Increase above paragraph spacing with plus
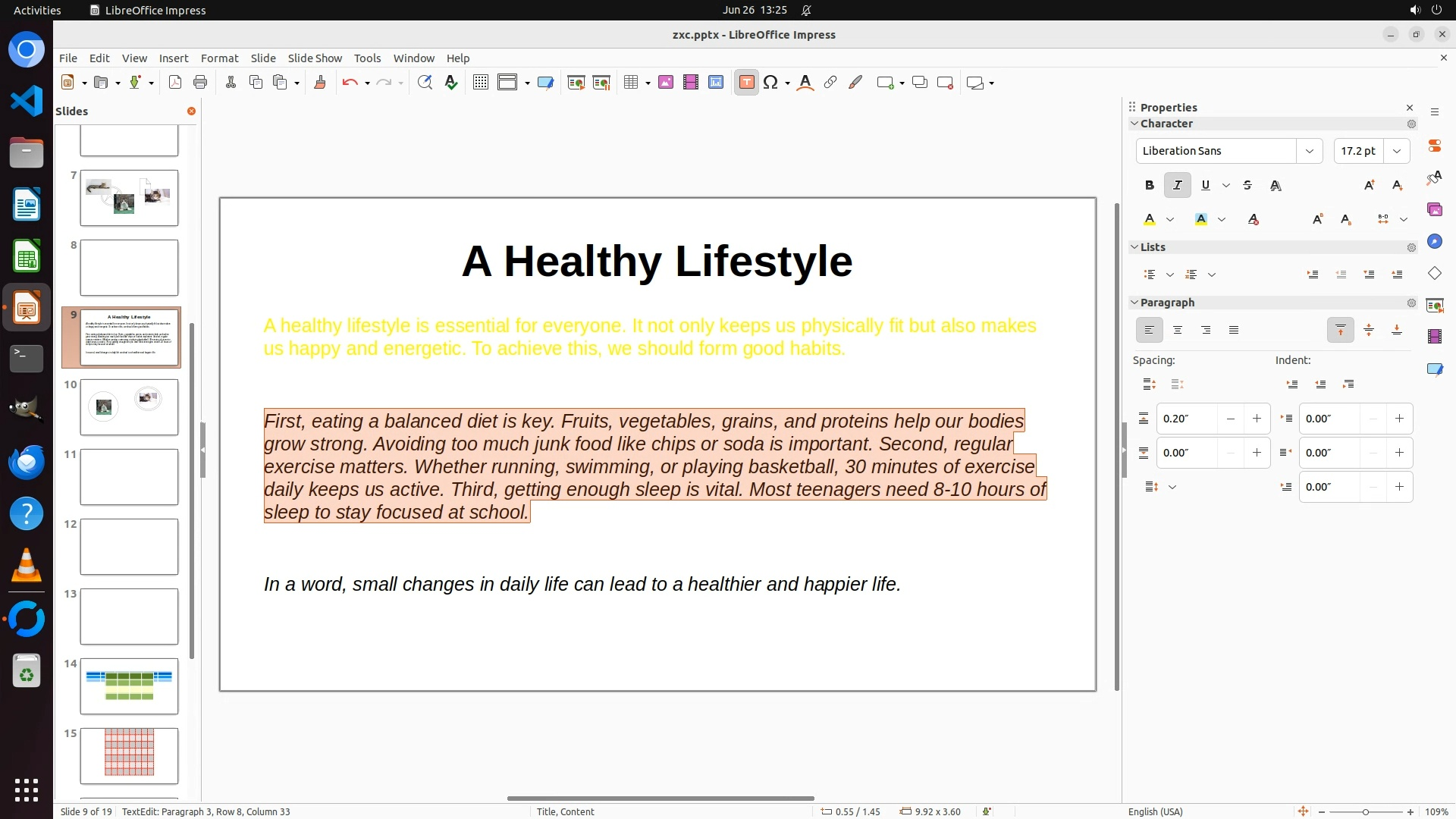This screenshot has height=819, width=1456. (1257, 419)
